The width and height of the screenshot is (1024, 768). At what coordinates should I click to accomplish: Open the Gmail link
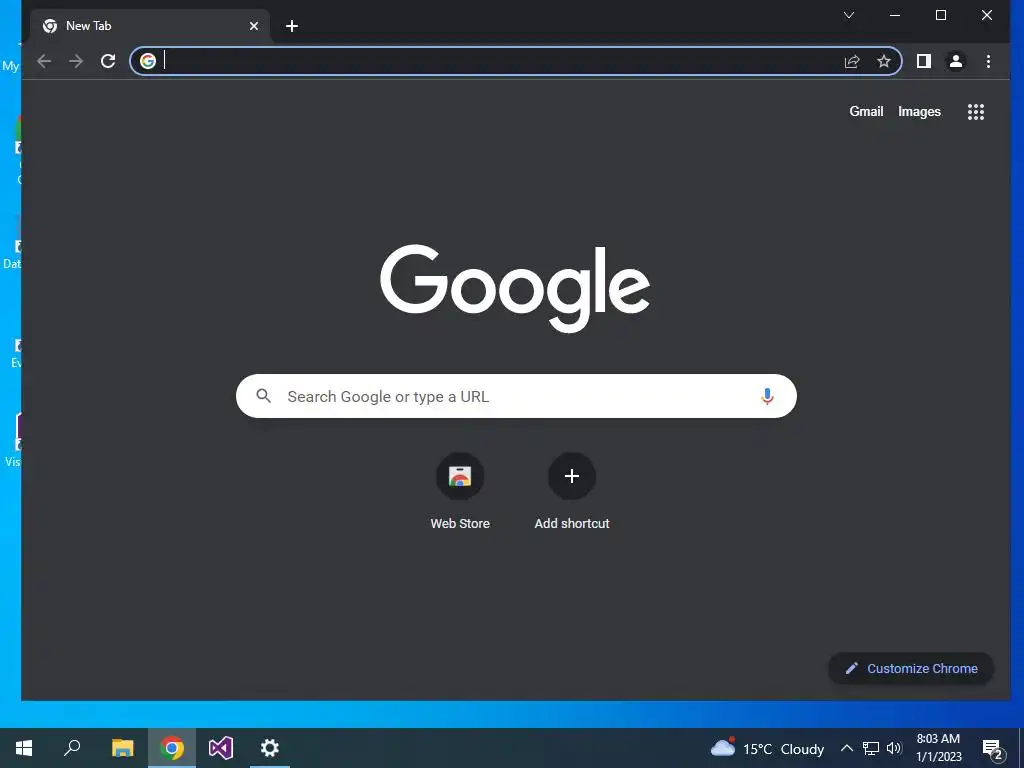pos(866,112)
